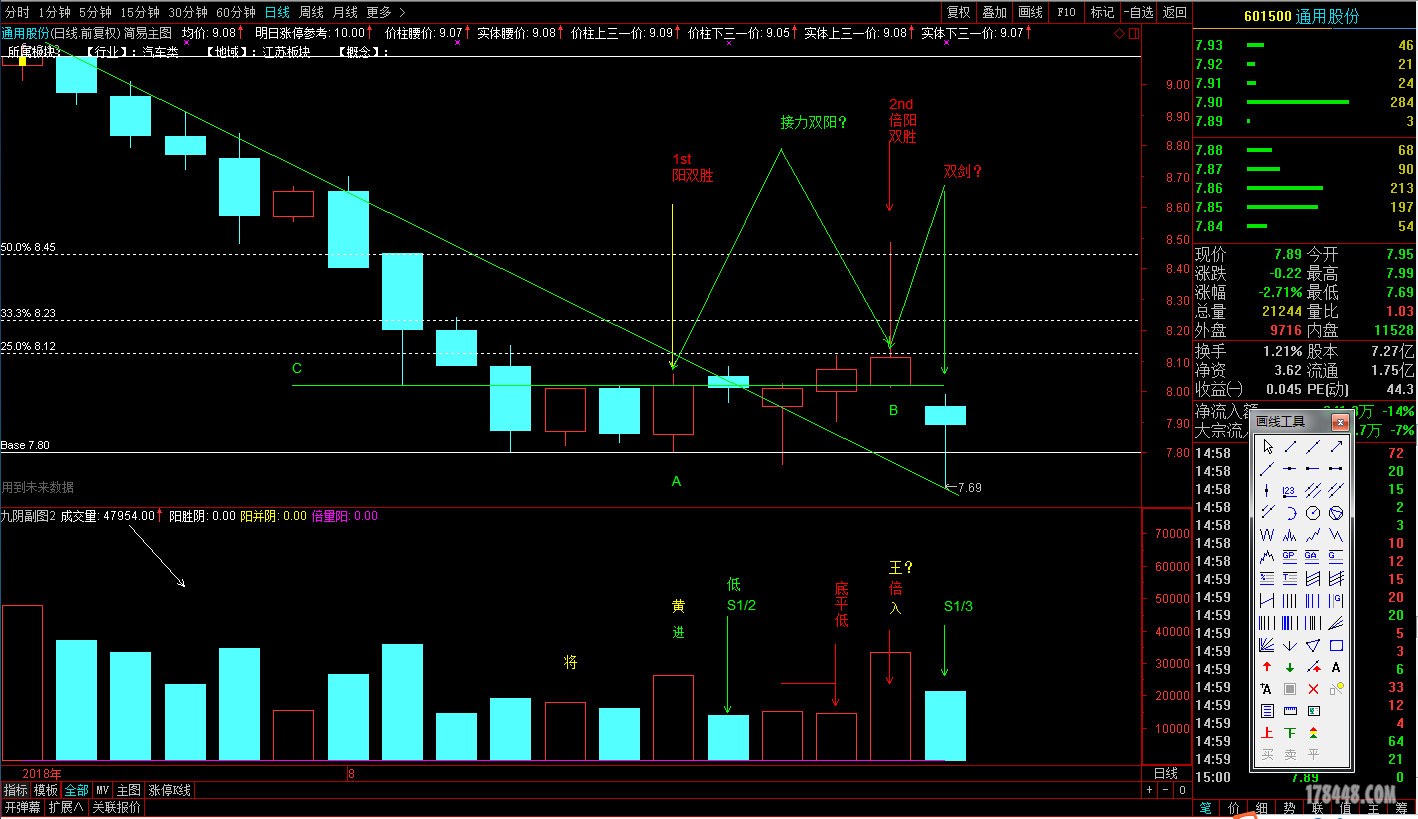Choose the 123 price label tool
Image resolution: width=1418 pixels, height=819 pixels.
click(1290, 490)
